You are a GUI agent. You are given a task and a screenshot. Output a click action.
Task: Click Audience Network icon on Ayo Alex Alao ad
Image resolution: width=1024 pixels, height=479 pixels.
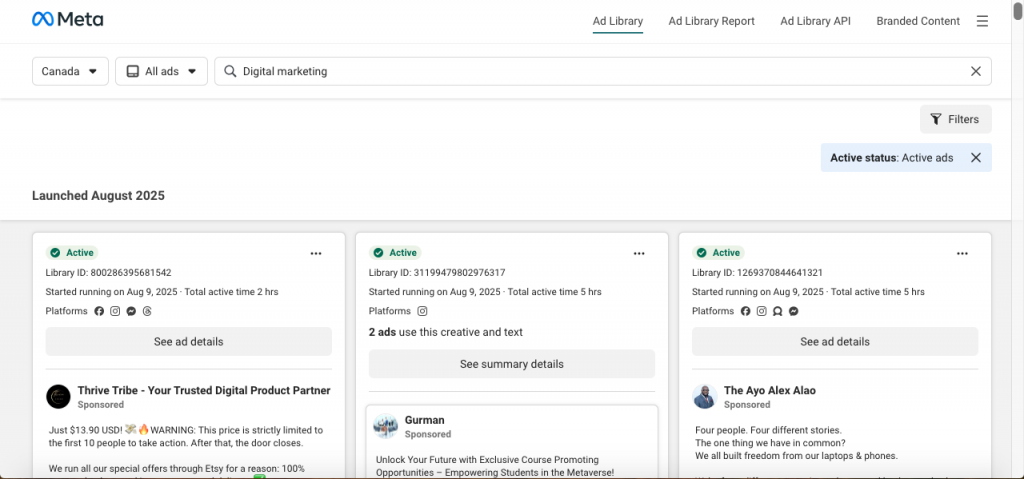[778, 312]
